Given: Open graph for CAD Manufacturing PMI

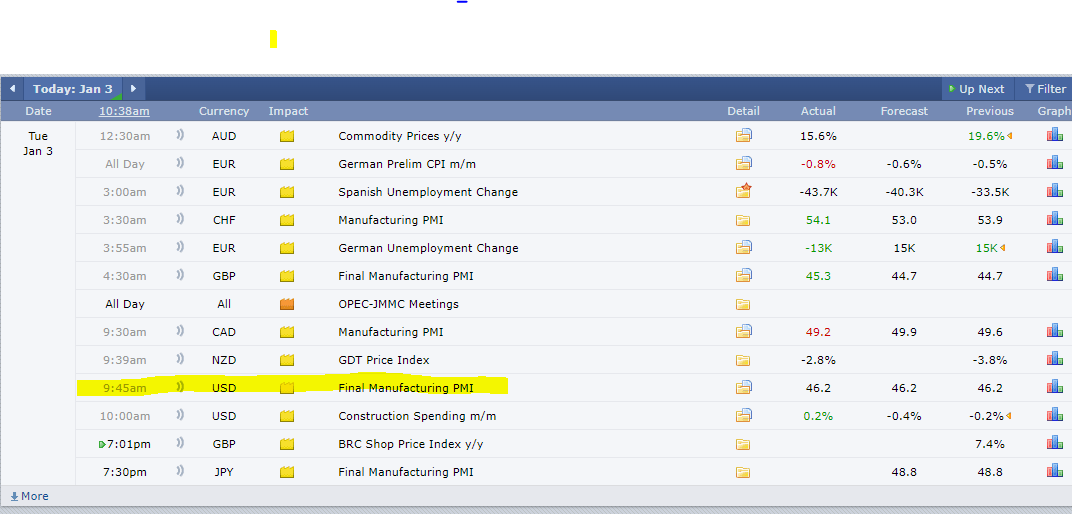Looking at the screenshot, I should (x=1054, y=331).
